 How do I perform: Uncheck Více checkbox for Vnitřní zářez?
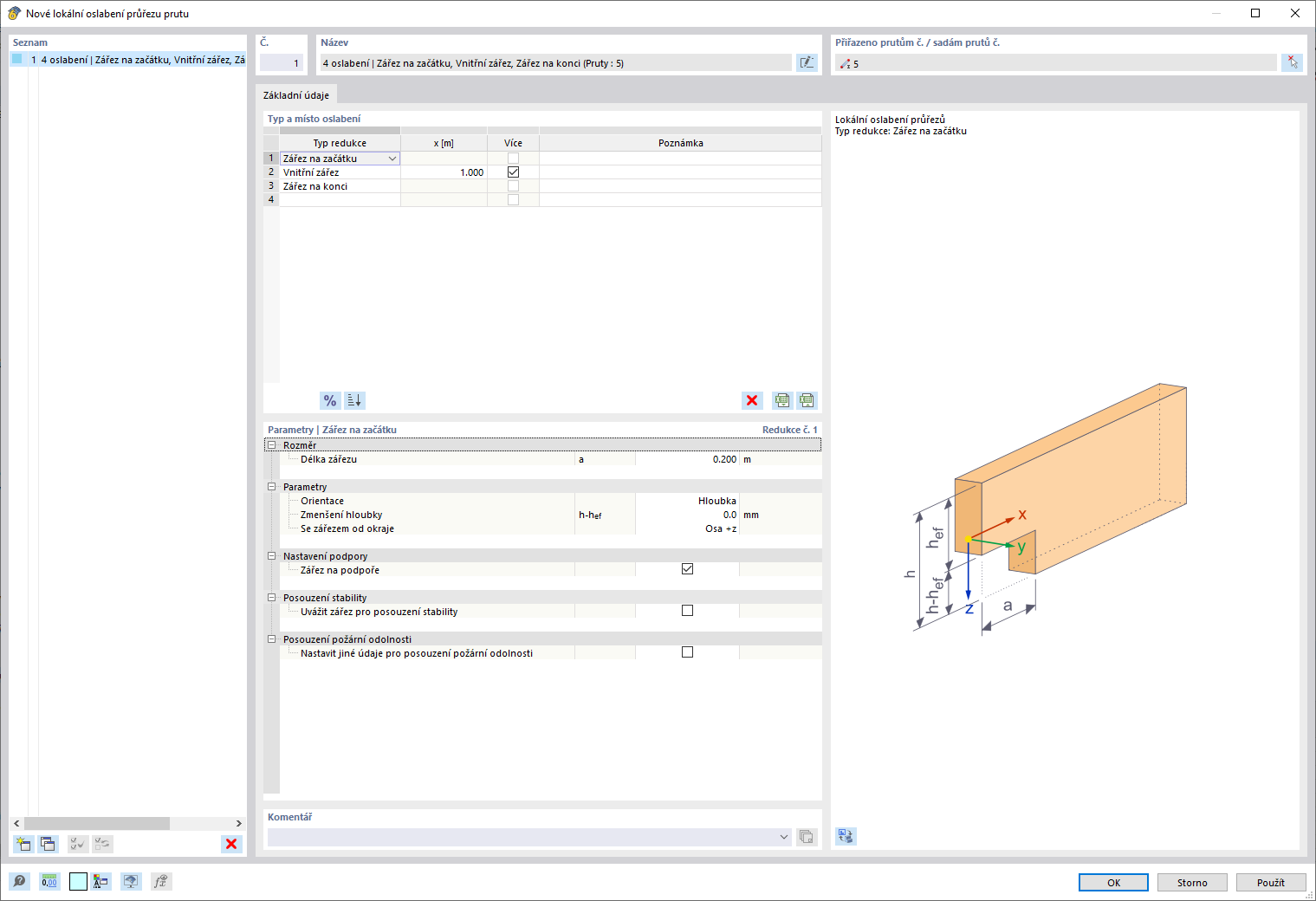(x=513, y=172)
